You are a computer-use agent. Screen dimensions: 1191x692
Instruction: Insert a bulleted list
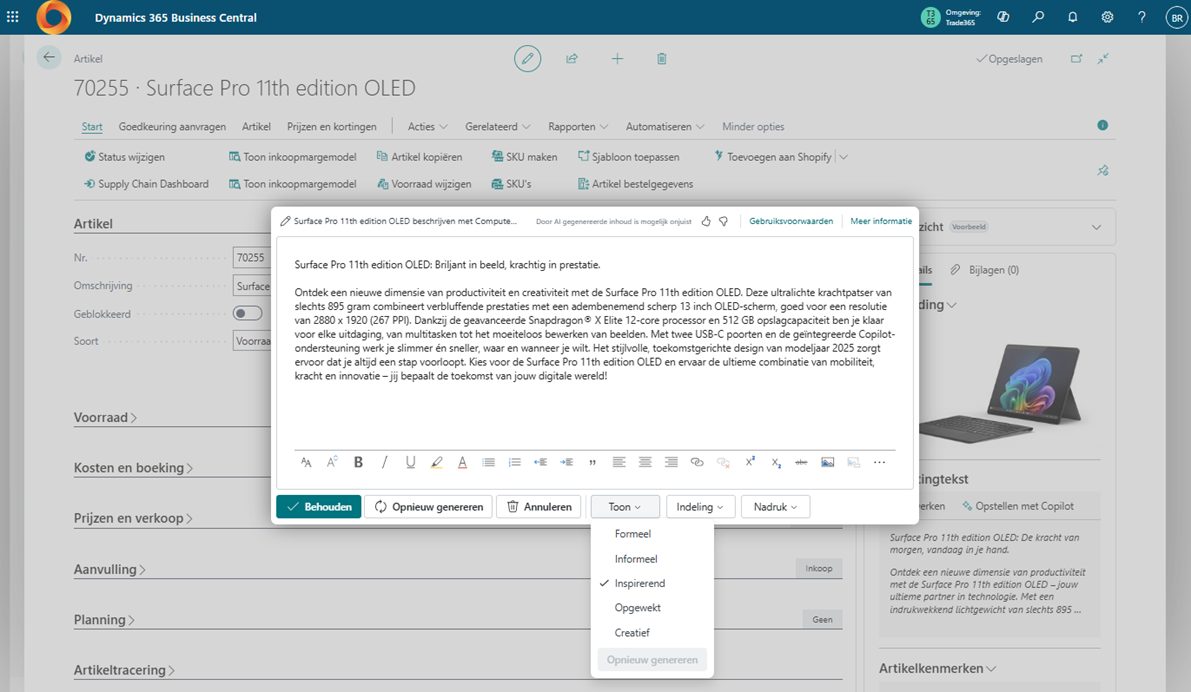[x=488, y=462]
